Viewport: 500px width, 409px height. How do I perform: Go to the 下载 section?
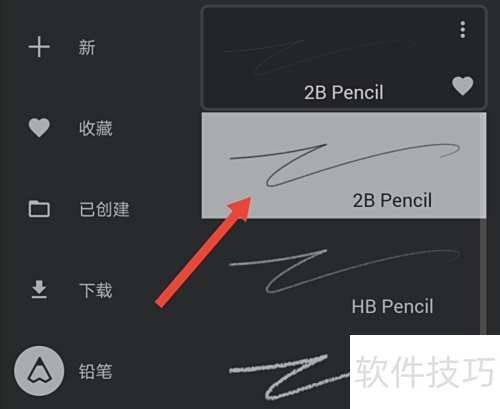point(96,290)
